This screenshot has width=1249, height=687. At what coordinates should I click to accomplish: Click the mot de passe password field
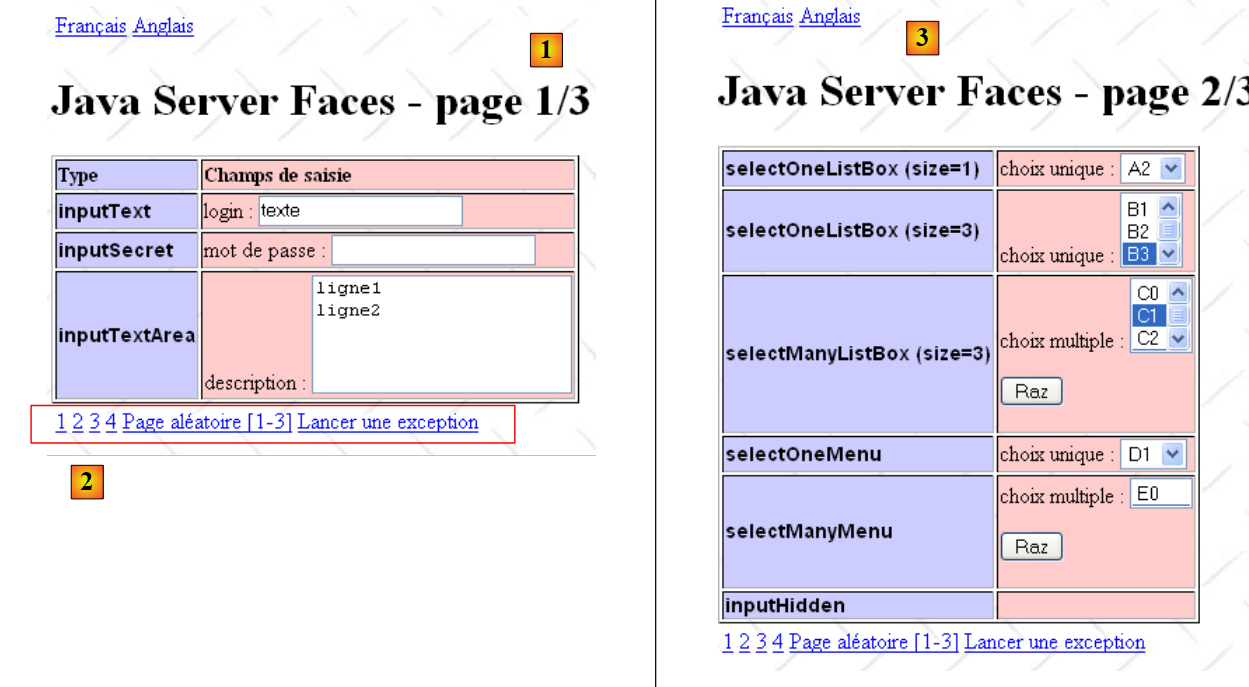click(433, 250)
